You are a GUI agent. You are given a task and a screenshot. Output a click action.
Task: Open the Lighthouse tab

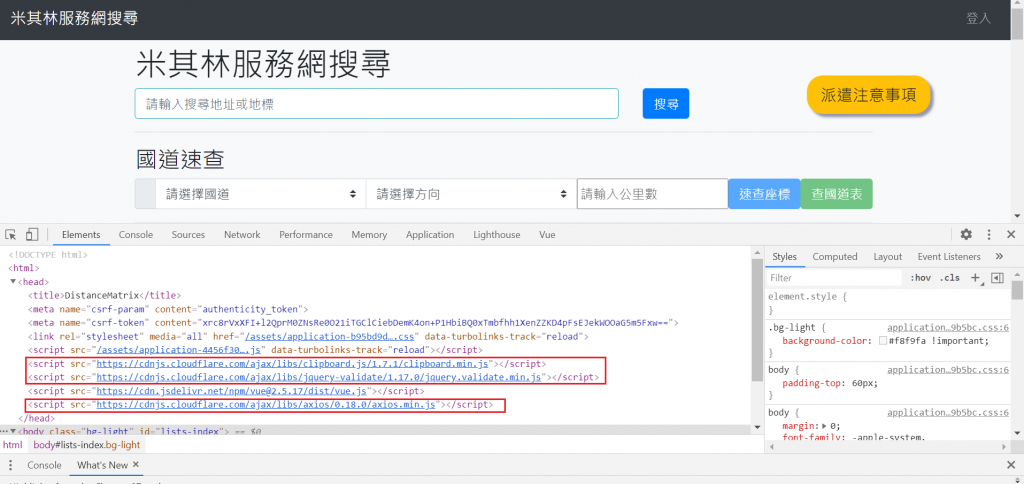coord(496,234)
